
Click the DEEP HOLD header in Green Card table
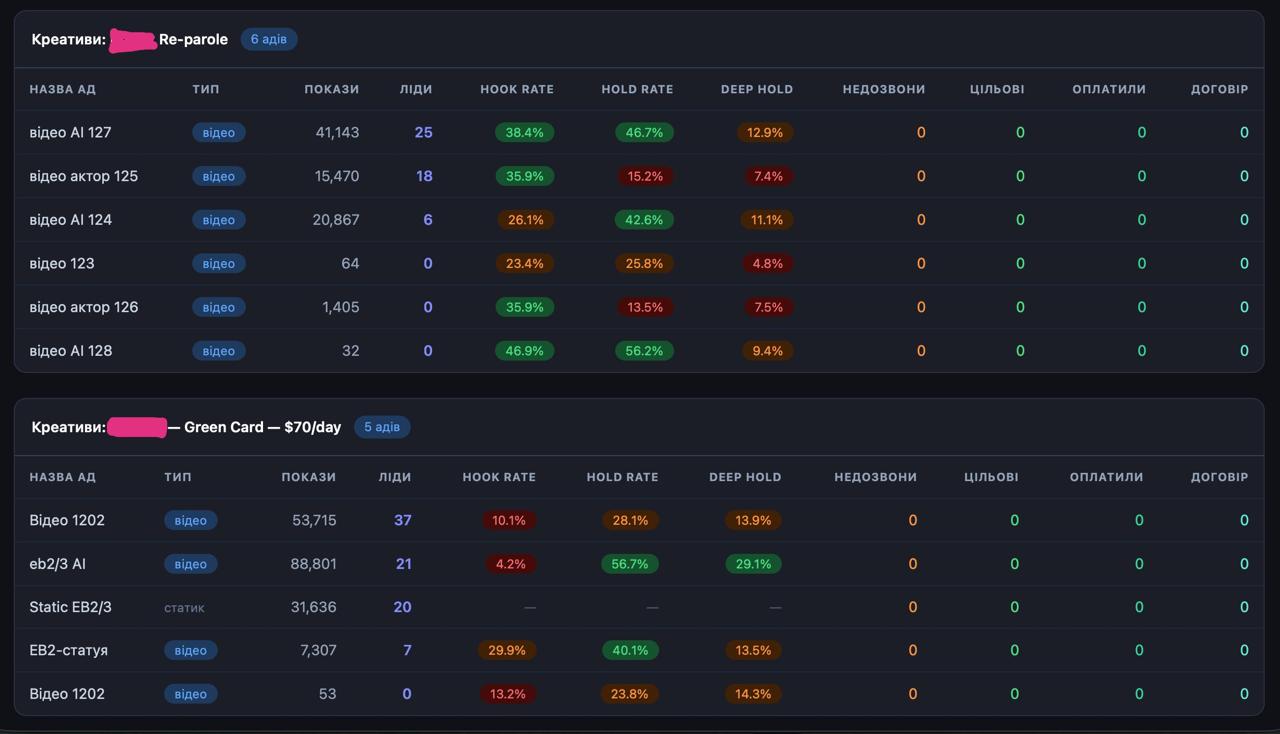point(745,477)
